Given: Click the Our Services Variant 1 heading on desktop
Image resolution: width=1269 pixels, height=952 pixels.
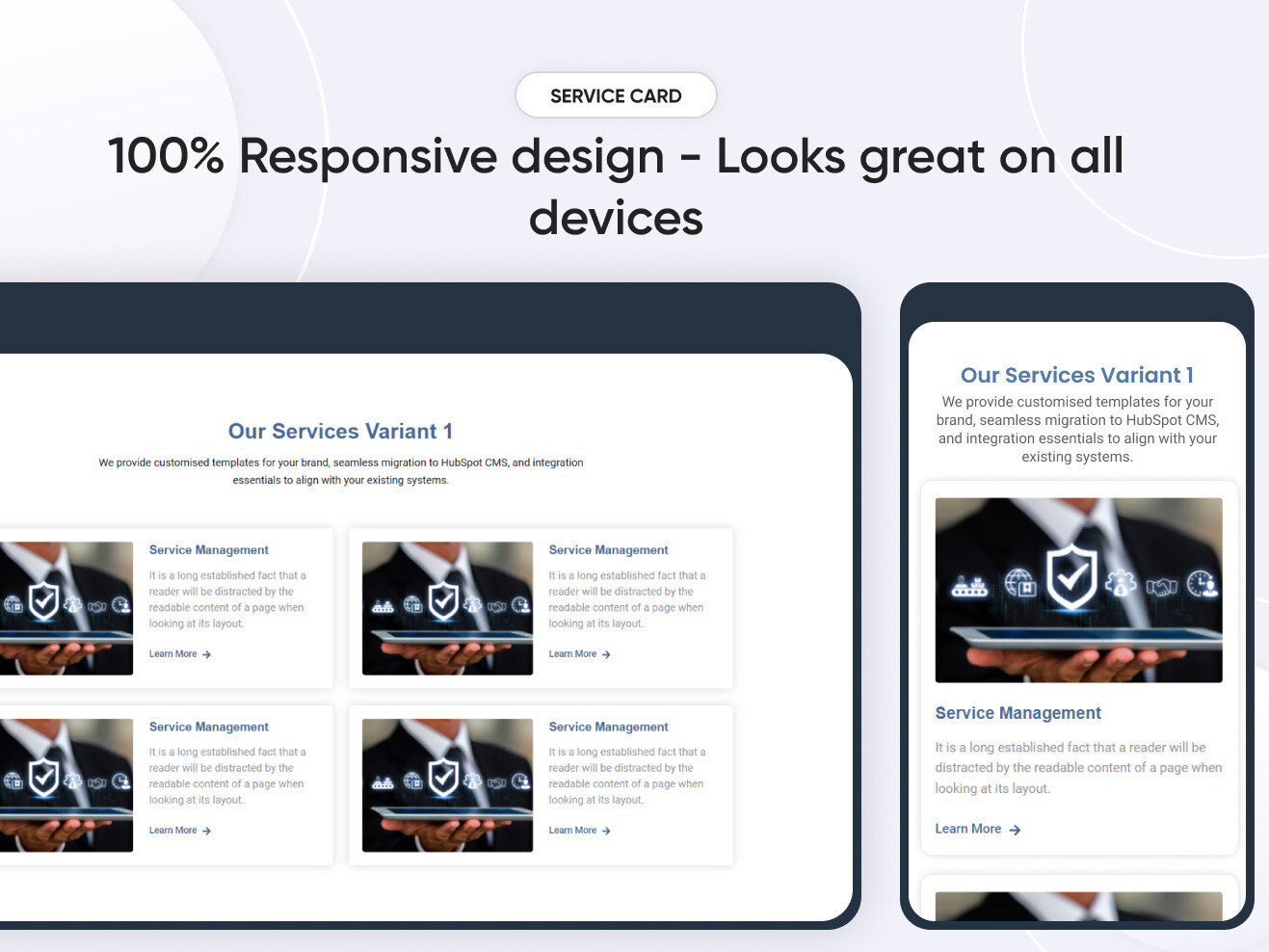Looking at the screenshot, I should [340, 431].
